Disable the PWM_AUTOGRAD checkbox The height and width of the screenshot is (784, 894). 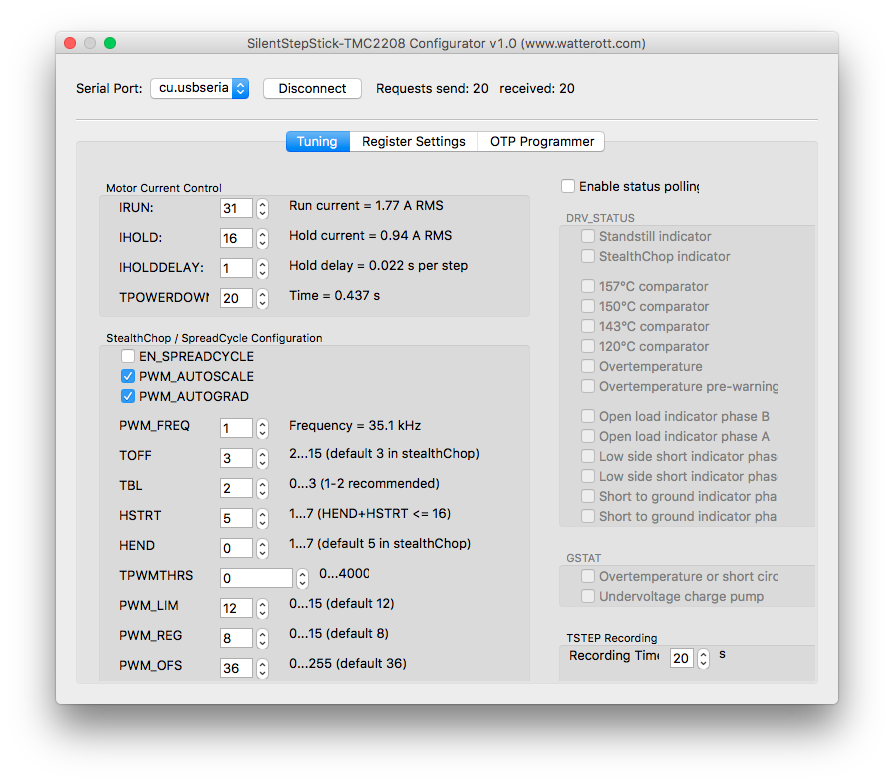point(128,396)
